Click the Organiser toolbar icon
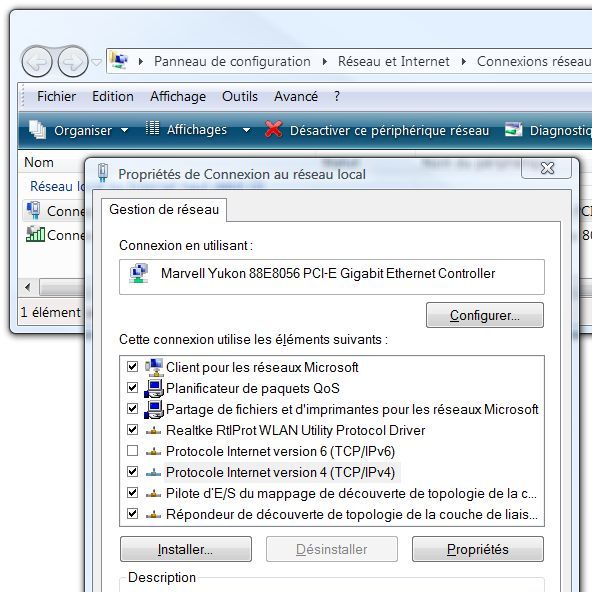This screenshot has height=592, width=592. pyautogui.click(x=37, y=130)
